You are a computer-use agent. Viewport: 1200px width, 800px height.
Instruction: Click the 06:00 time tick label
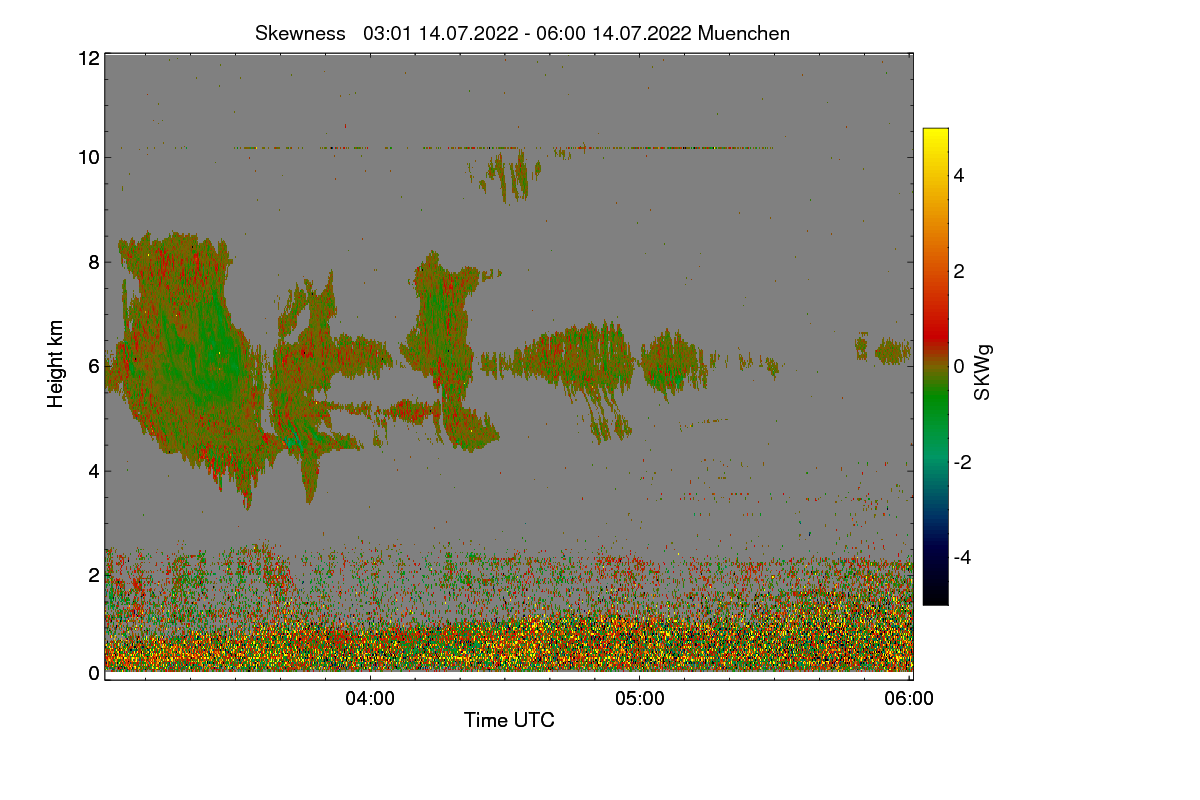(910, 700)
